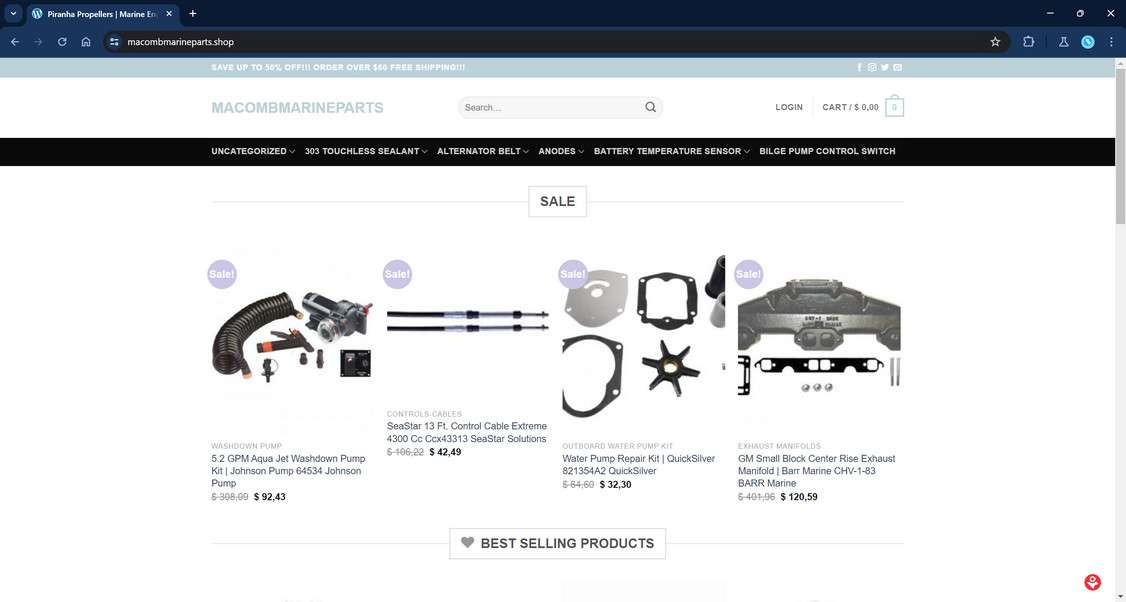Open a new browser tab
Screen dimensions: 1126x602
coord(192,14)
